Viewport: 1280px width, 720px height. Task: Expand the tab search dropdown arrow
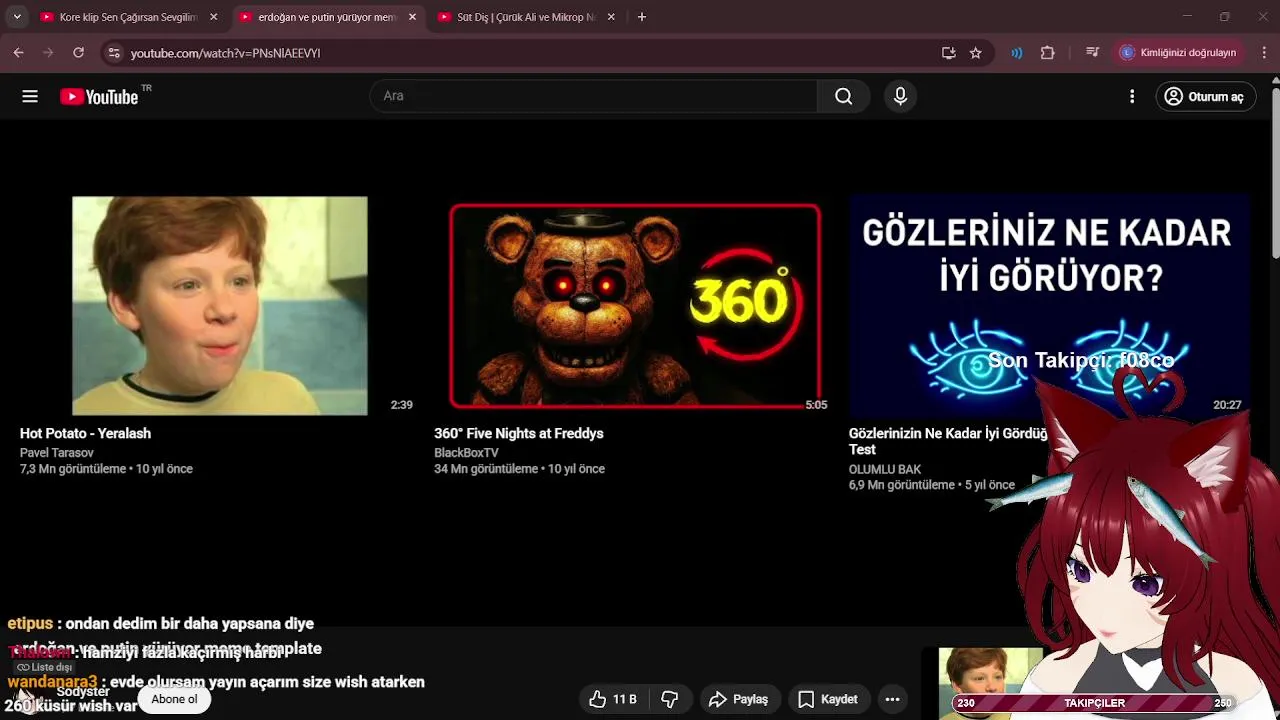pyautogui.click(x=17, y=17)
